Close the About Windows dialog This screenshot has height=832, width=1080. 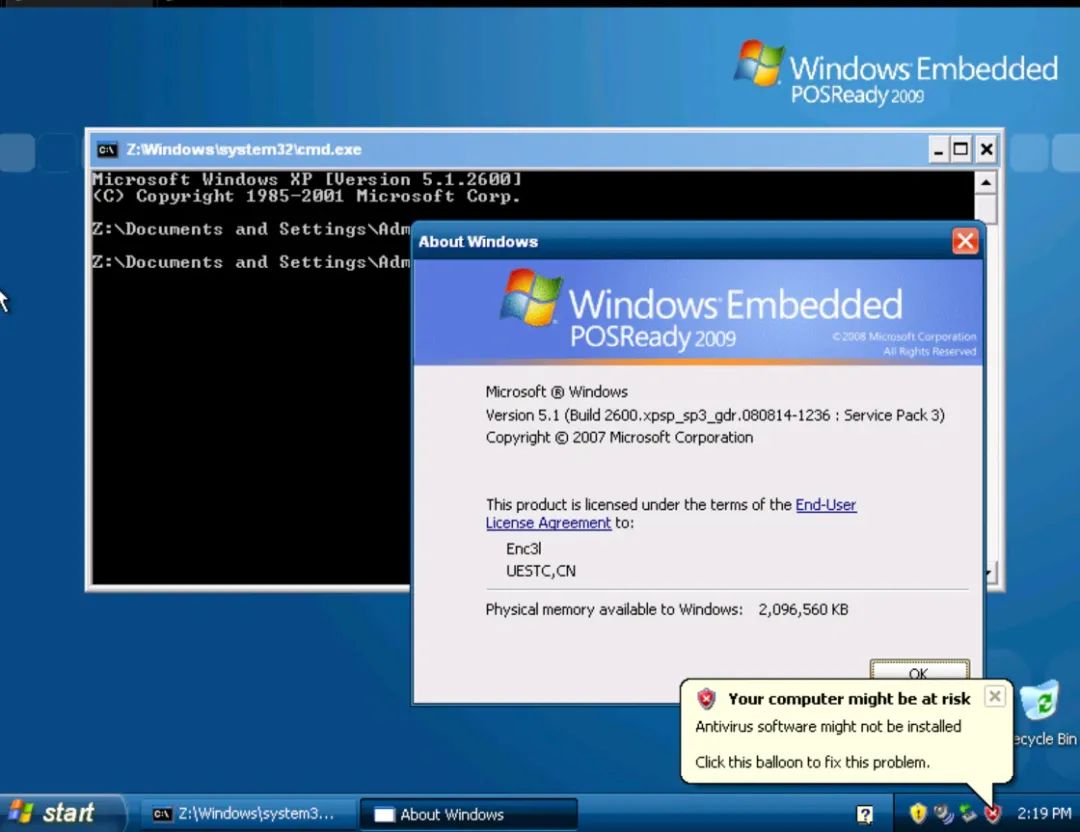965,241
